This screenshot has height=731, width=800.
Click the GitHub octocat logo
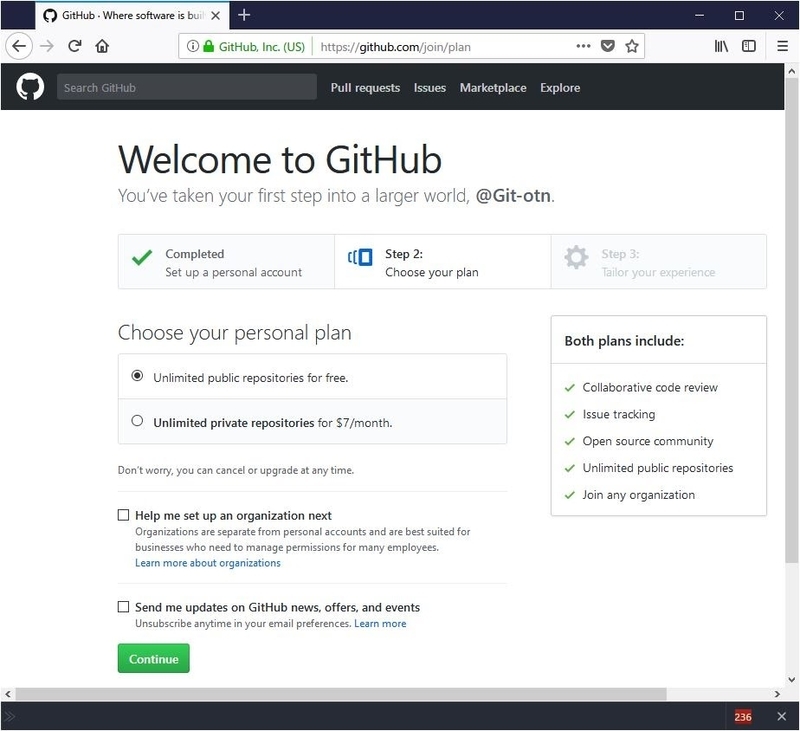coord(30,88)
